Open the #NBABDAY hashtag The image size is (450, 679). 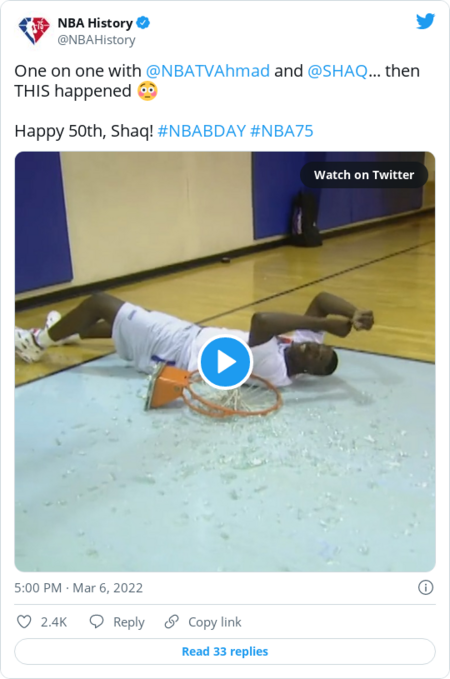tap(202, 131)
